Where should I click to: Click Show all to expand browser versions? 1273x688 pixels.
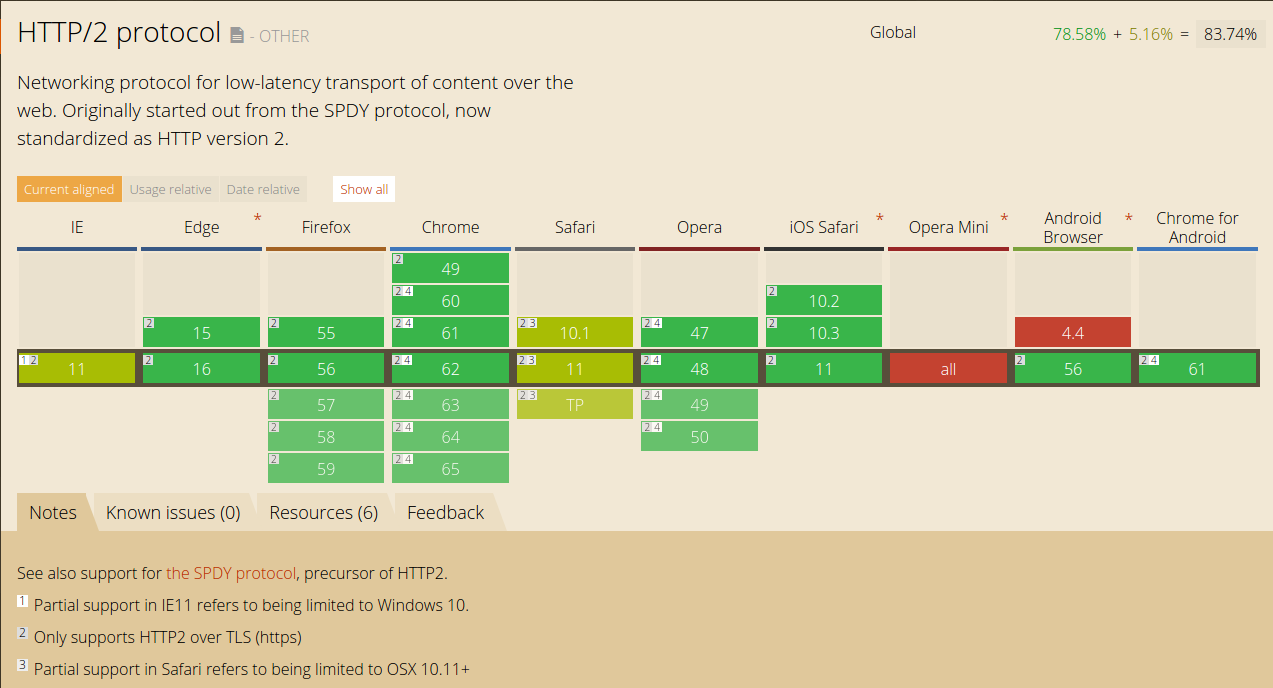(364, 189)
